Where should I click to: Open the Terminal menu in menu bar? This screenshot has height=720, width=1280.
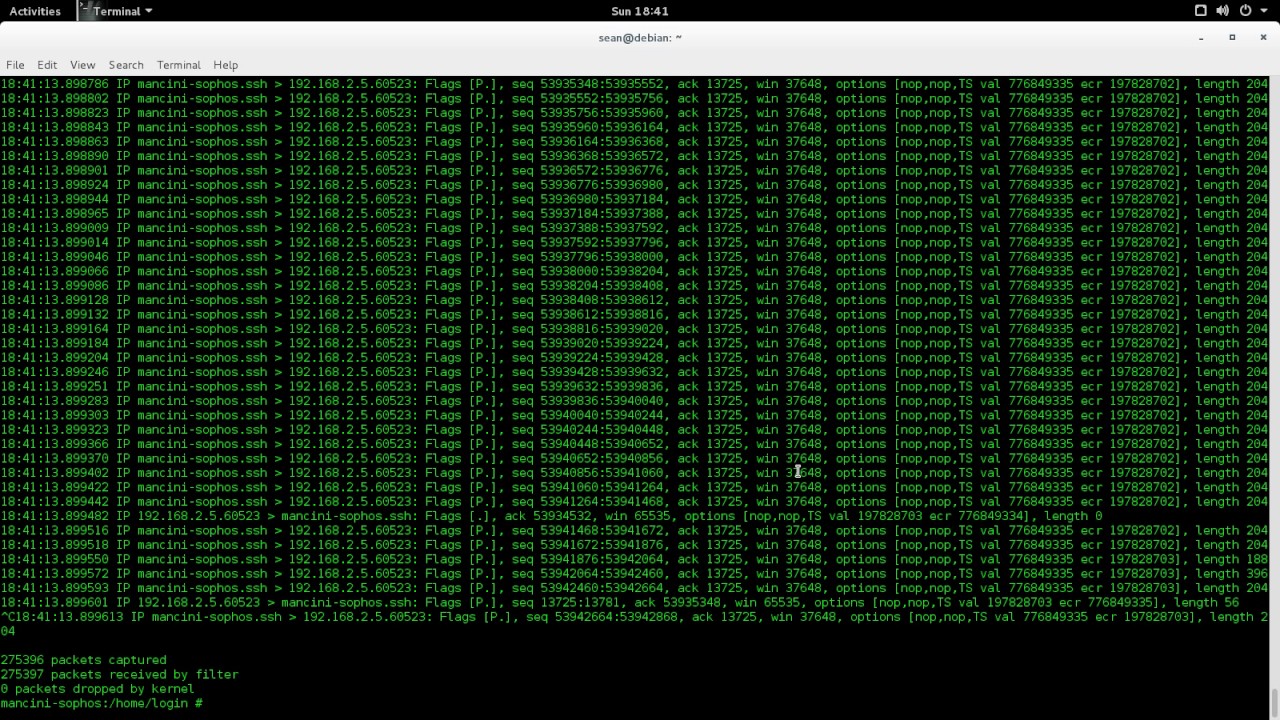coord(179,65)
